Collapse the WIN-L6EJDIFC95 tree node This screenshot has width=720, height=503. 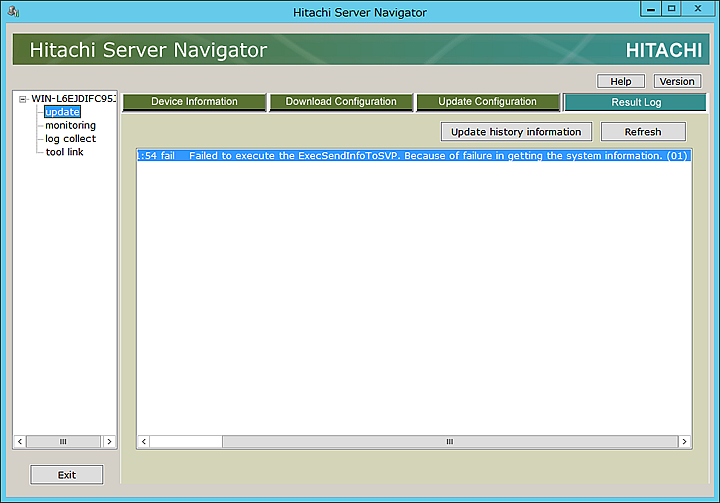click(22, 99)
